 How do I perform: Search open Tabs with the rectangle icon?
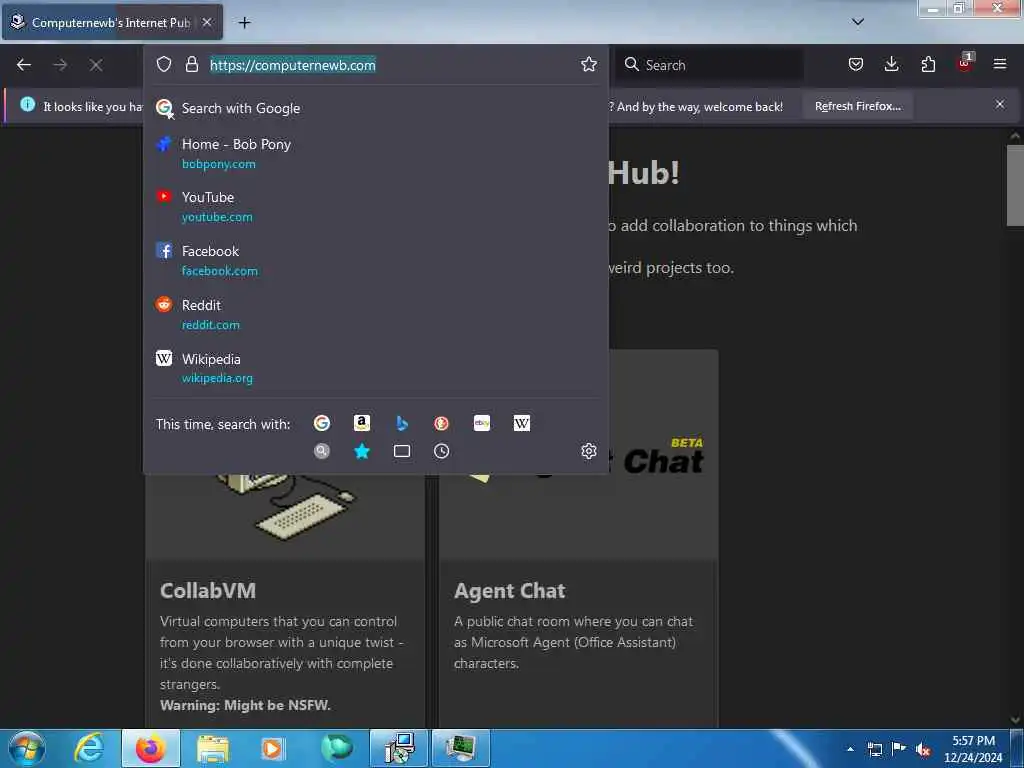402,451
